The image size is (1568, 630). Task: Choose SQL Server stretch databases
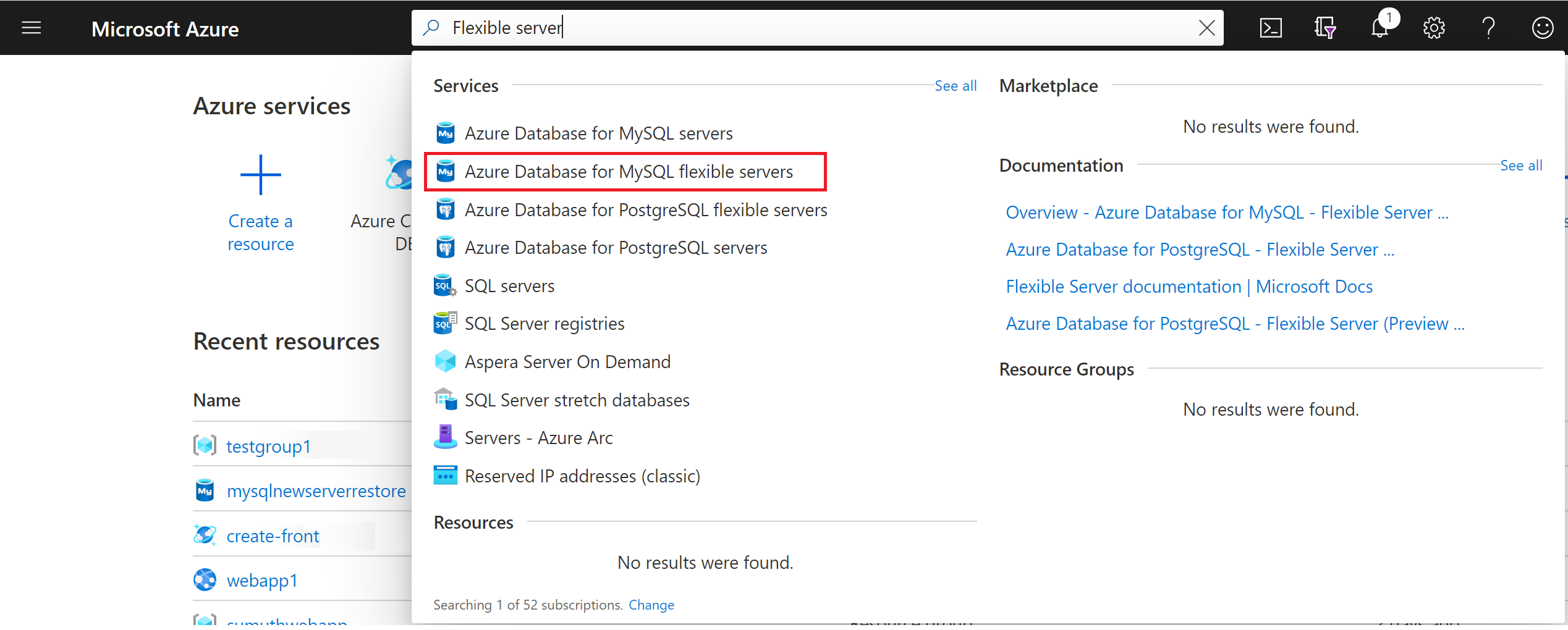[x=577, y=400]
